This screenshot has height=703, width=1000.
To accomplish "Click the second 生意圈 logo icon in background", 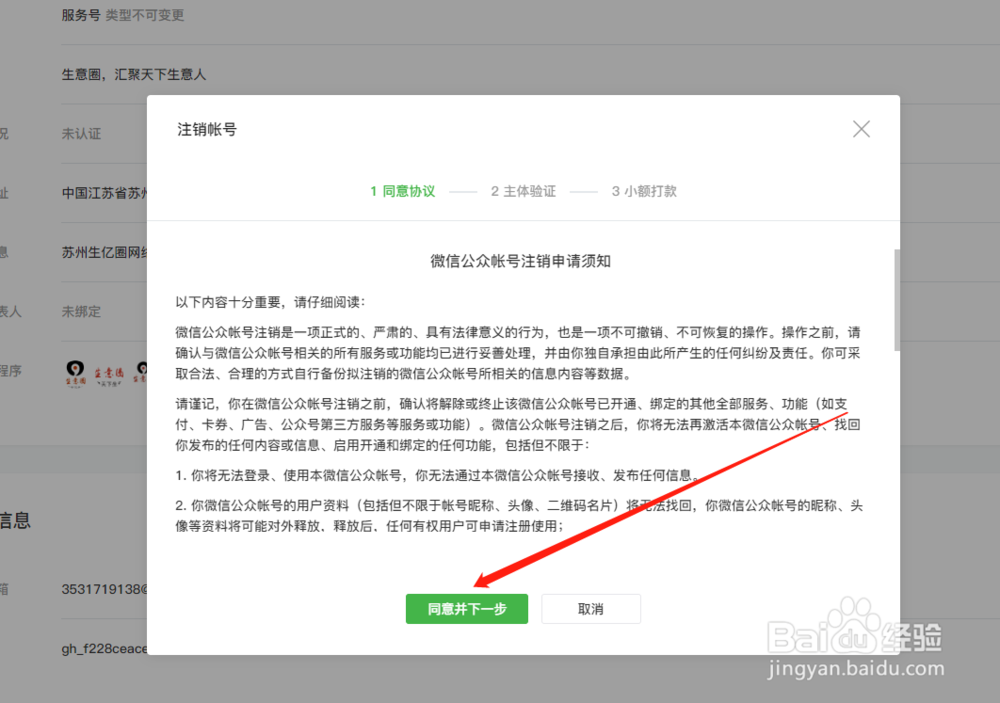I will 109,376.
